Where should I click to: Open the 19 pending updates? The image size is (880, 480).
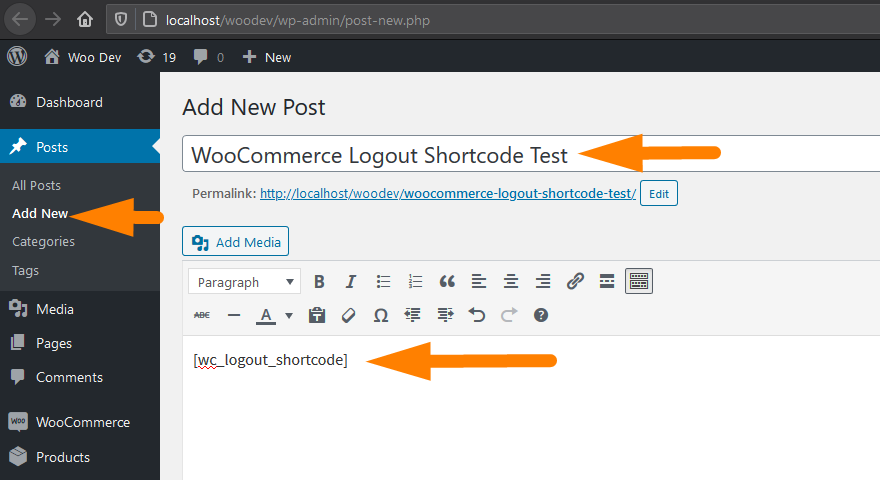157,57
